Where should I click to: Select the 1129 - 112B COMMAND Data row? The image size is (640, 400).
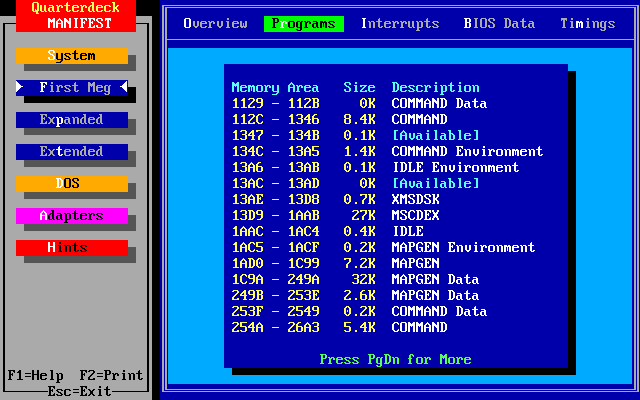359,103
